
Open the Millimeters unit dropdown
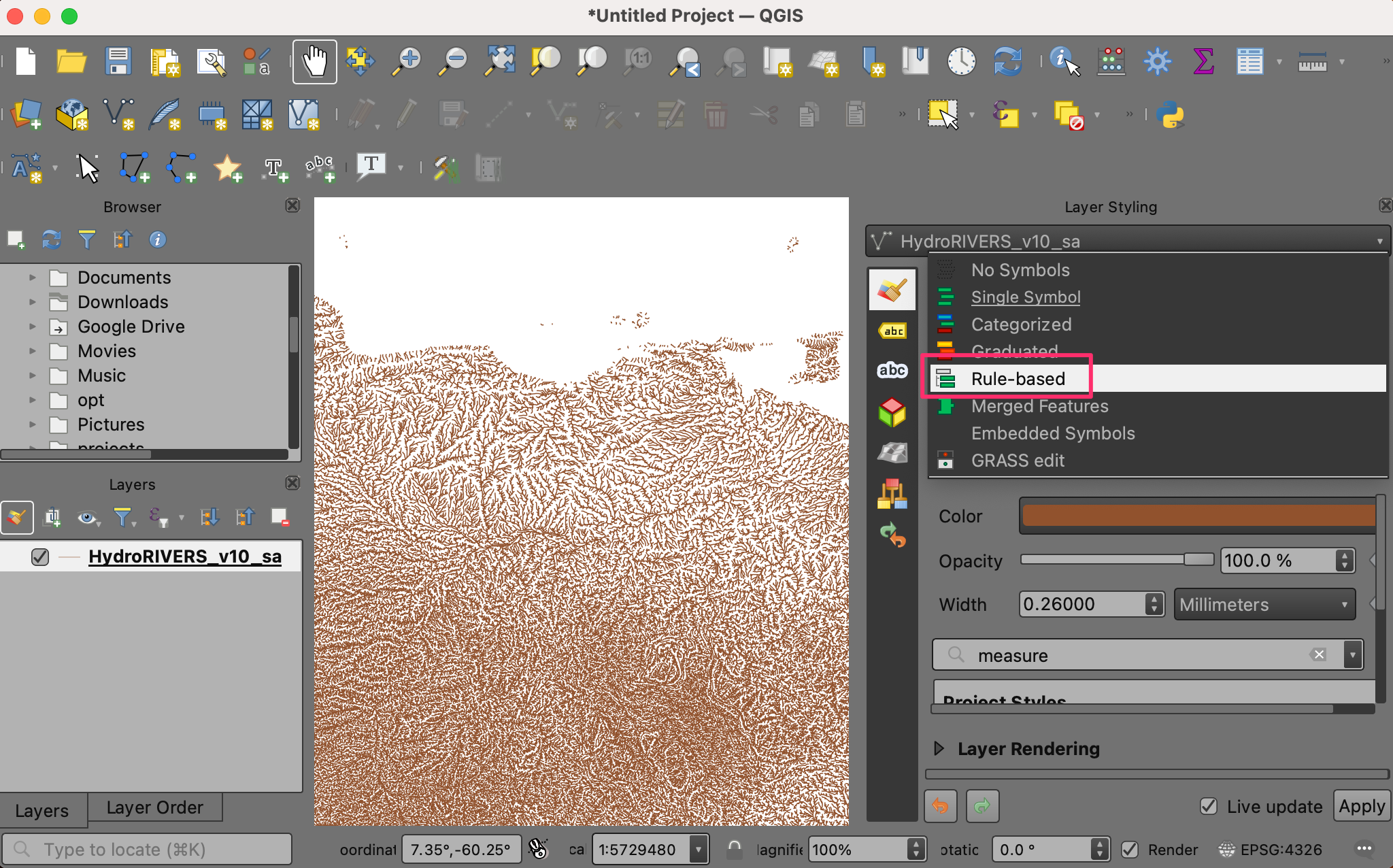[1264, 605]
